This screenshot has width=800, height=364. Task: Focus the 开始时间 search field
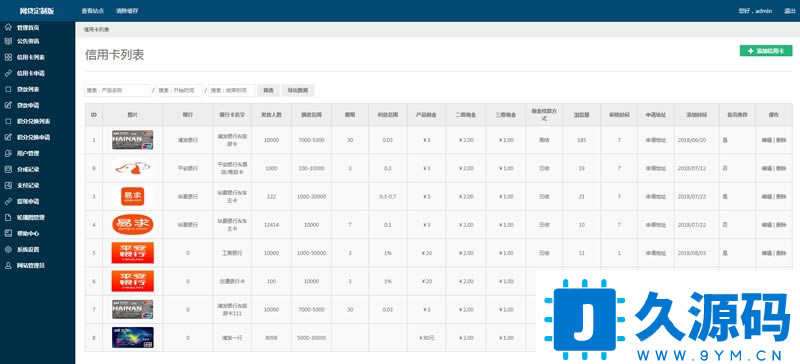[180, 90]
